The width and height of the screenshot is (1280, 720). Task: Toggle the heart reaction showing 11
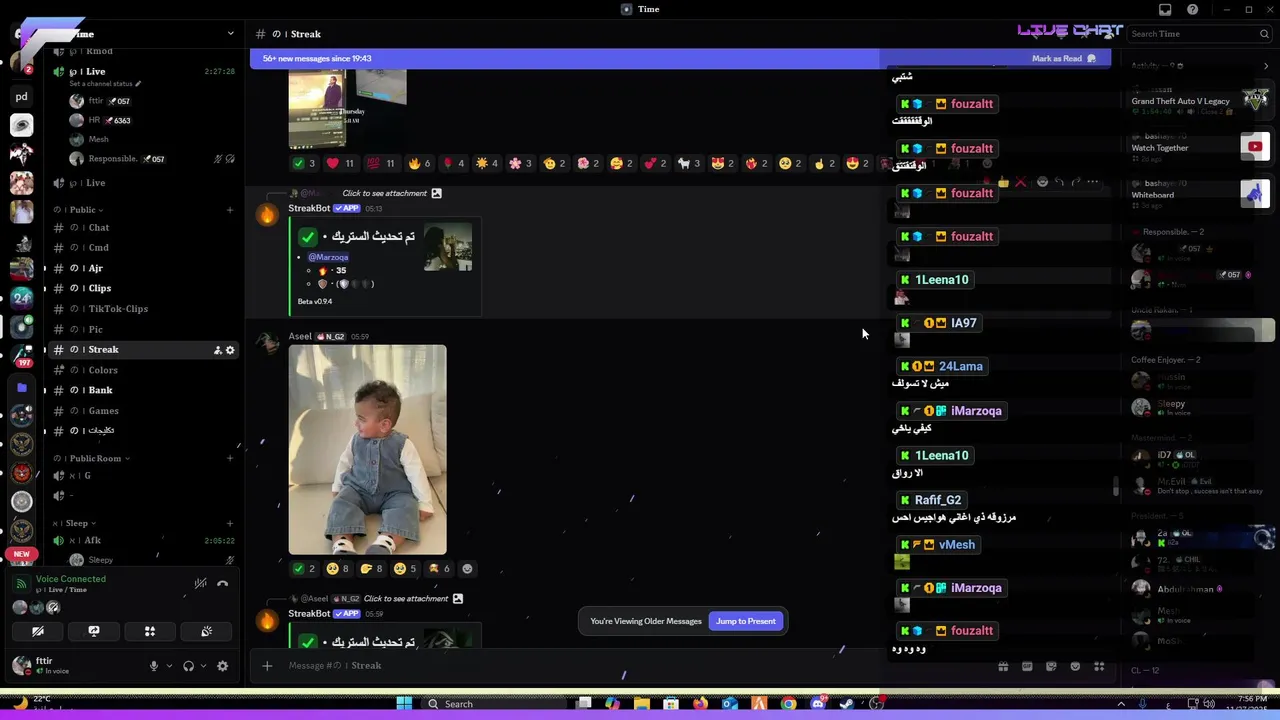[340, 163]
